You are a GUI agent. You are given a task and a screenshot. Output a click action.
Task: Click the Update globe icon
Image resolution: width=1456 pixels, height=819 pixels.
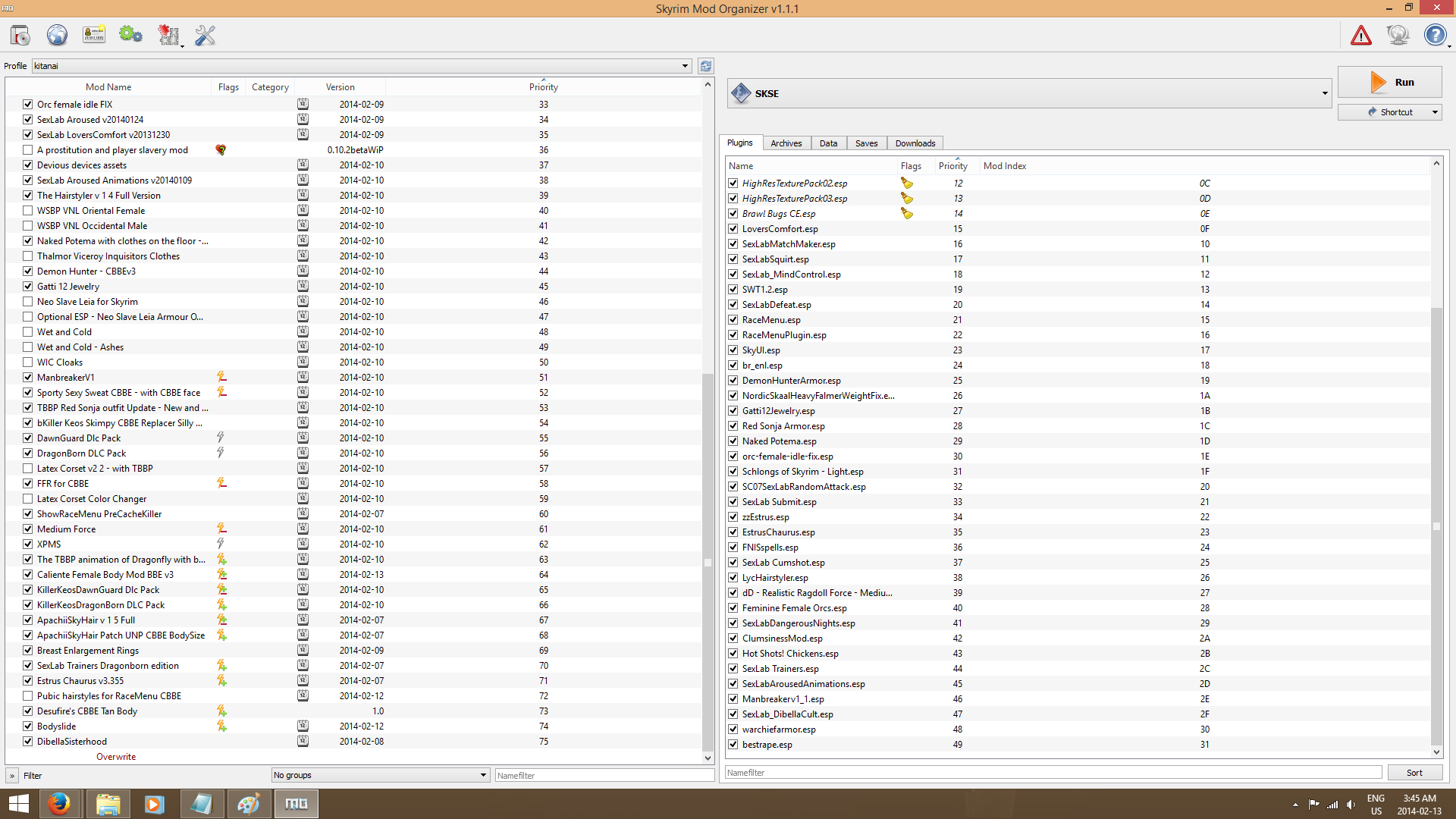[1398, 35]
